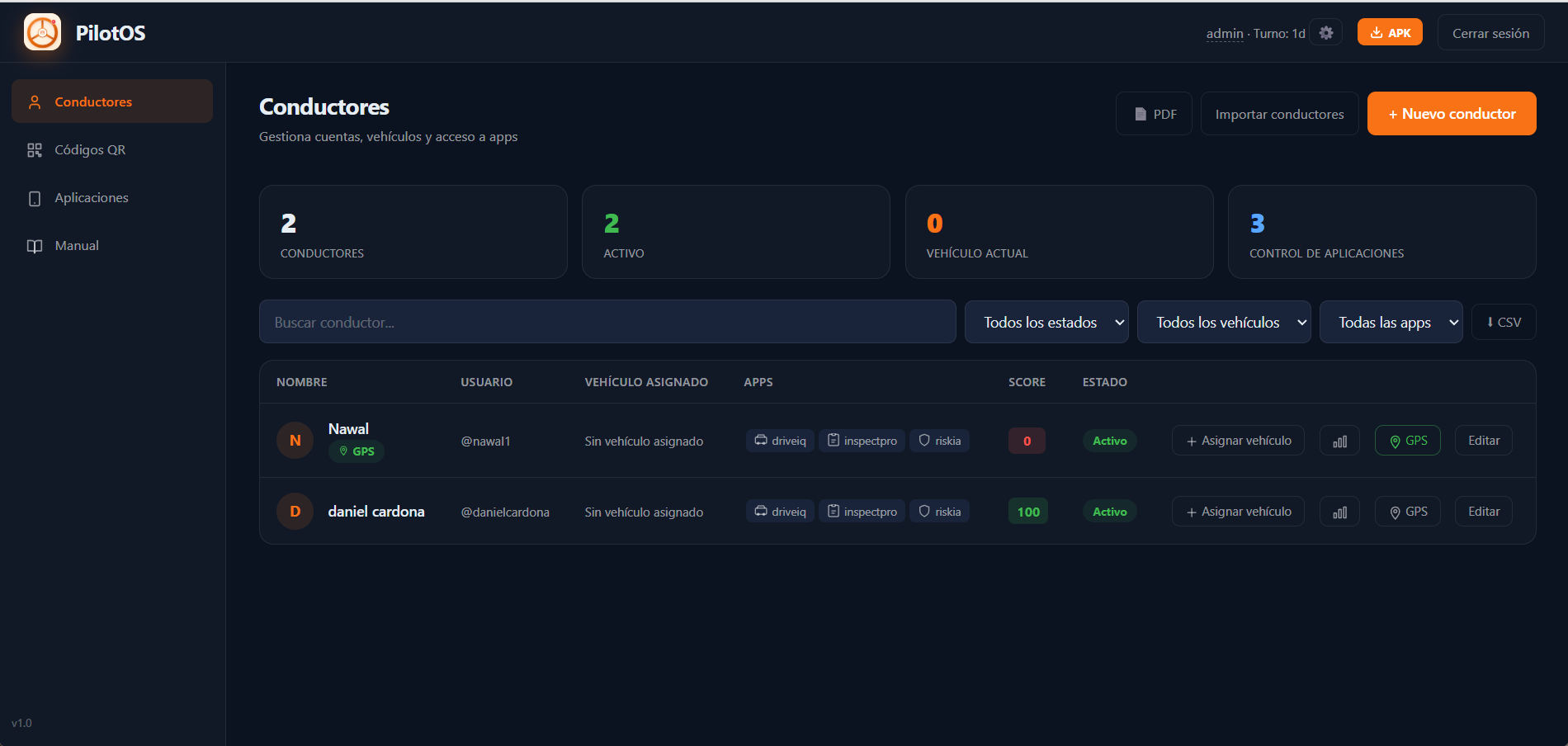Click the Conductores count card
1568x746 pixels.
pyautogui.click(x=413, y=232)
